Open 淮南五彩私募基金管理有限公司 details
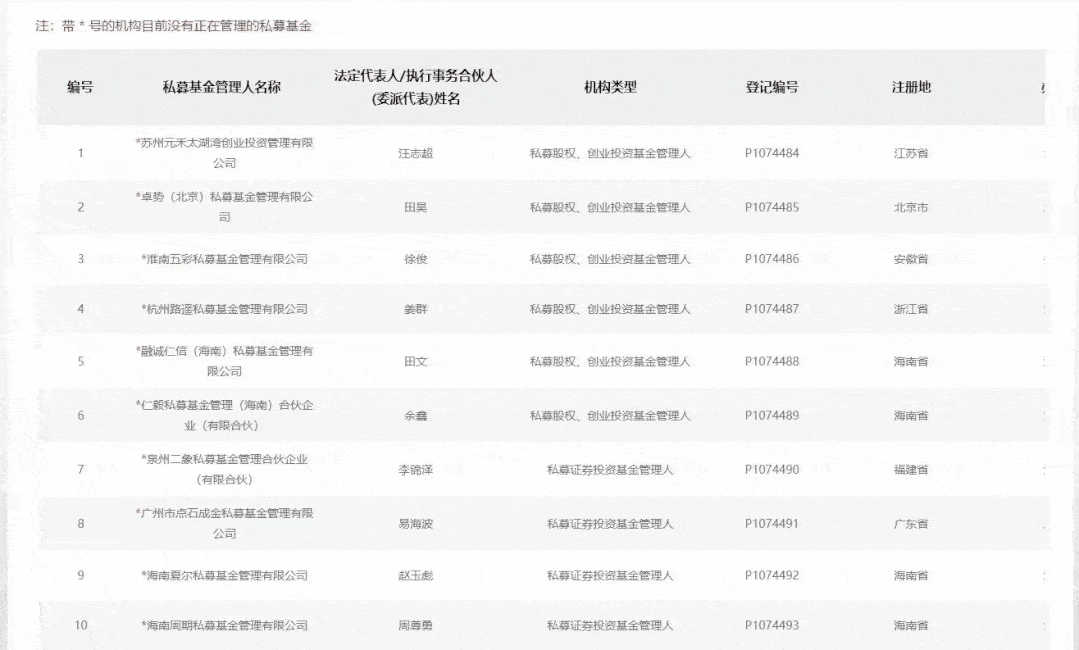 225,259
